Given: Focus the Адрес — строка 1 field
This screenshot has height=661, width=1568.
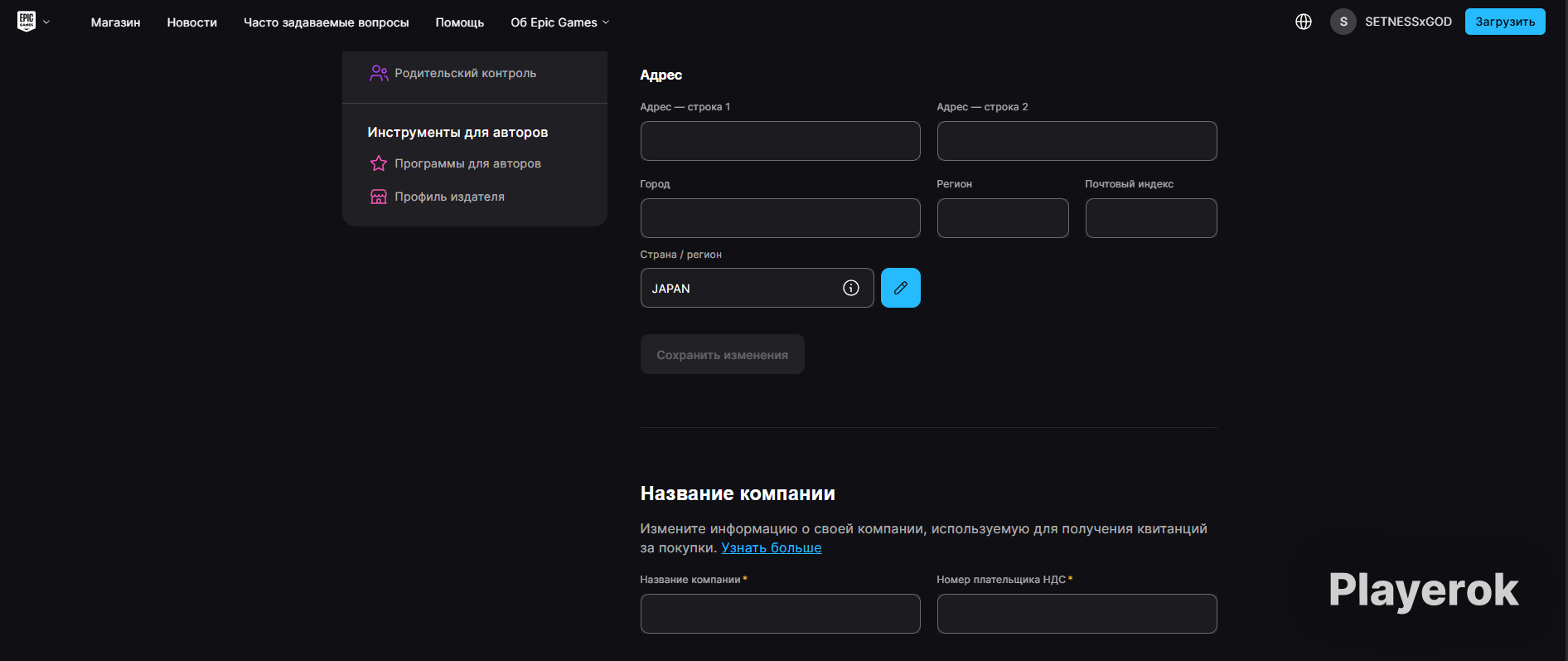Looking at the screenshot, I should pyautogui.click(x=781, y=141).
